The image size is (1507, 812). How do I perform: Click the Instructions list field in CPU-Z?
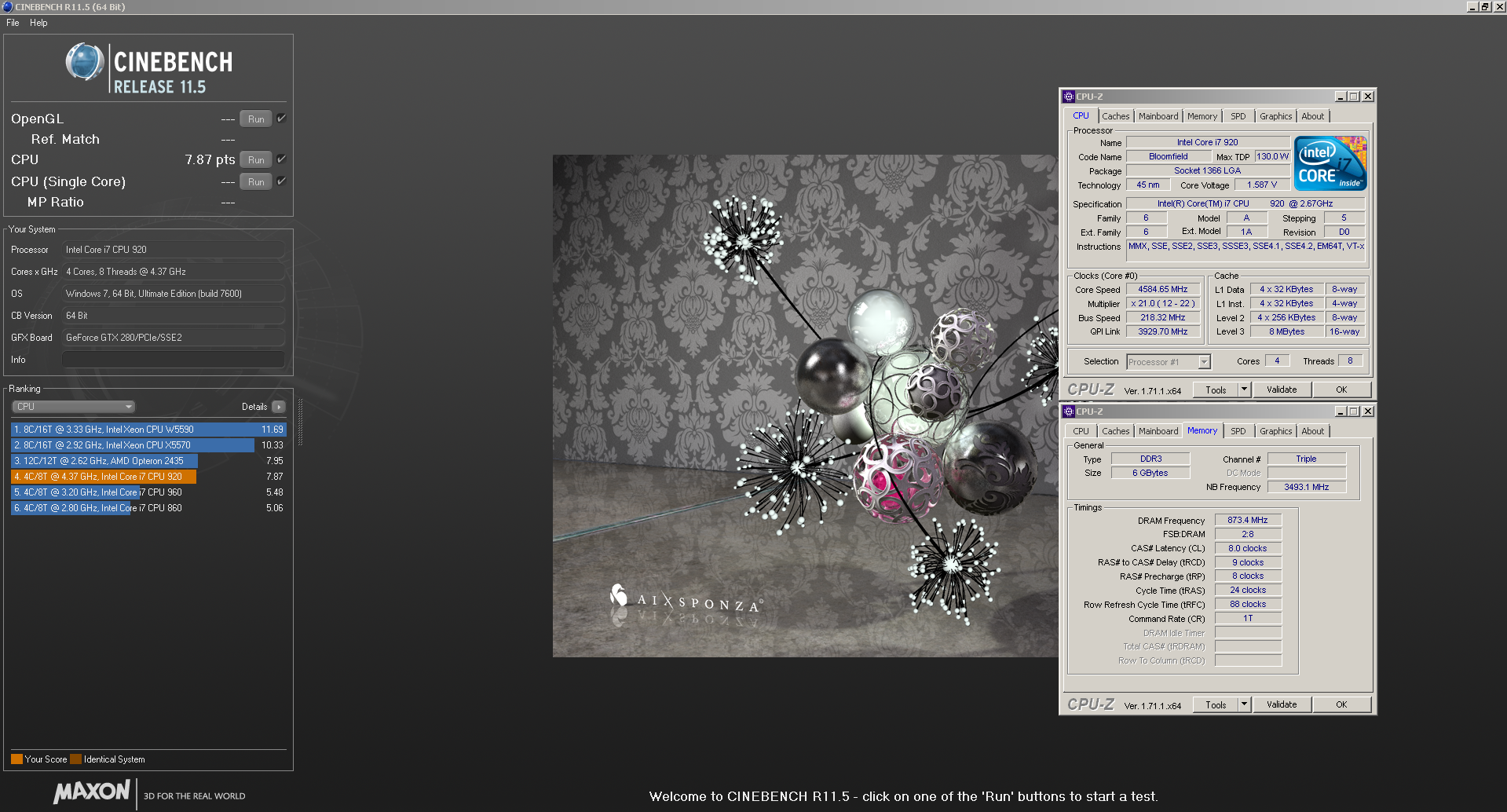coord(1245,251)
